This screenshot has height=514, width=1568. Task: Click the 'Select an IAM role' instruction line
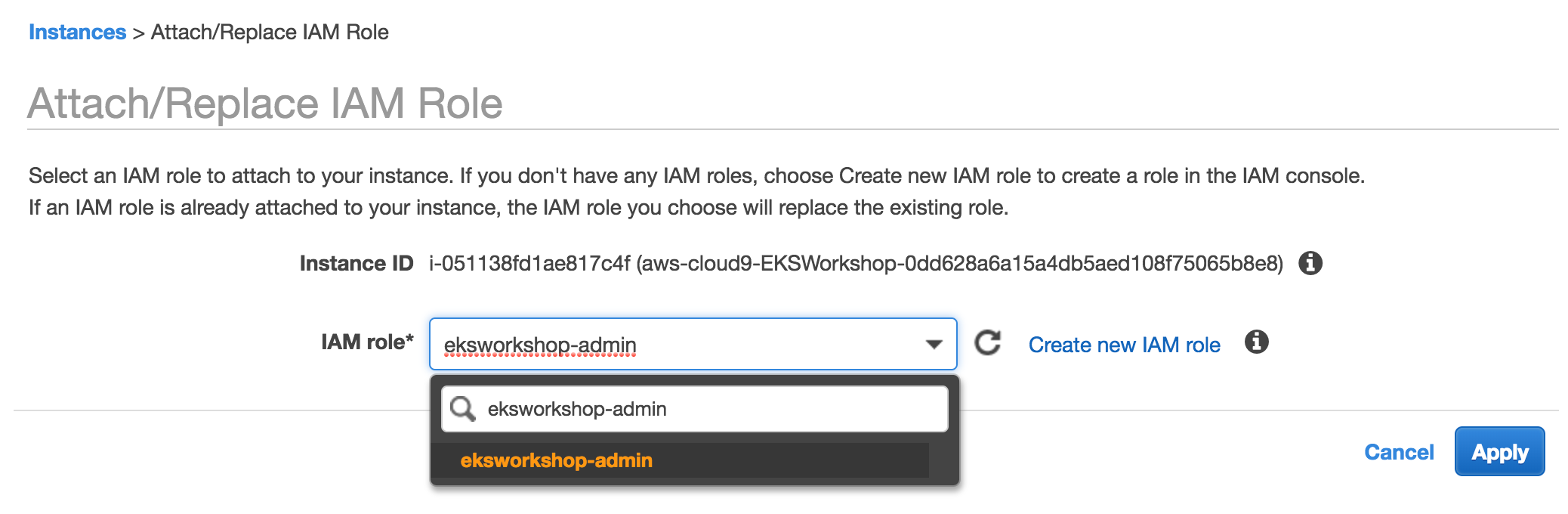point(696,175)
